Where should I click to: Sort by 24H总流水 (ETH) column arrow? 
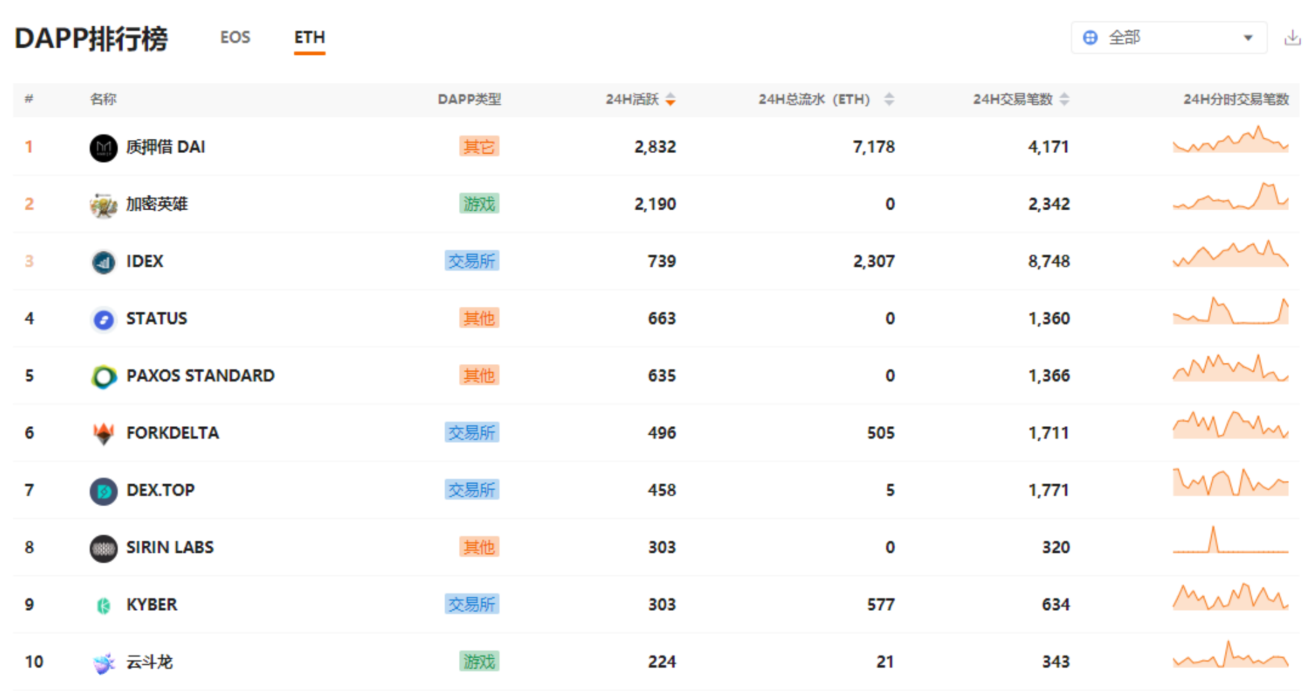pos(889,100)
